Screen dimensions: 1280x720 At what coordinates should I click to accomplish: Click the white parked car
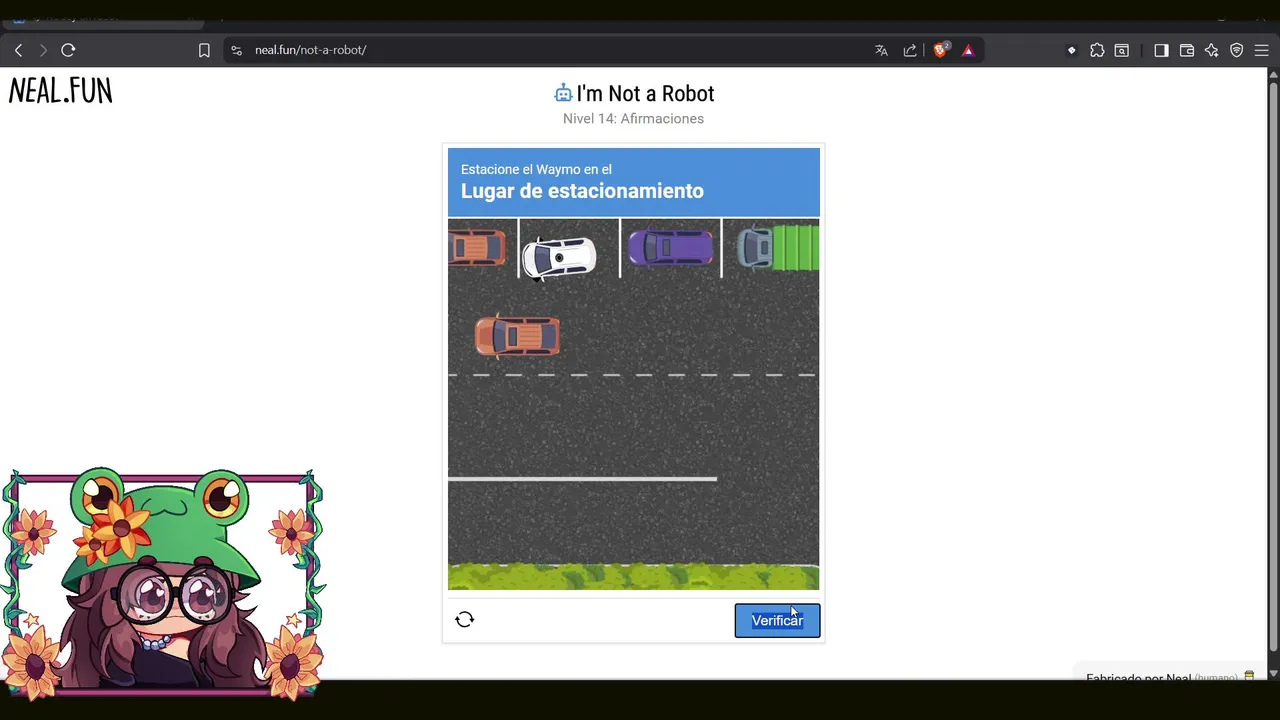coord(558,257)
